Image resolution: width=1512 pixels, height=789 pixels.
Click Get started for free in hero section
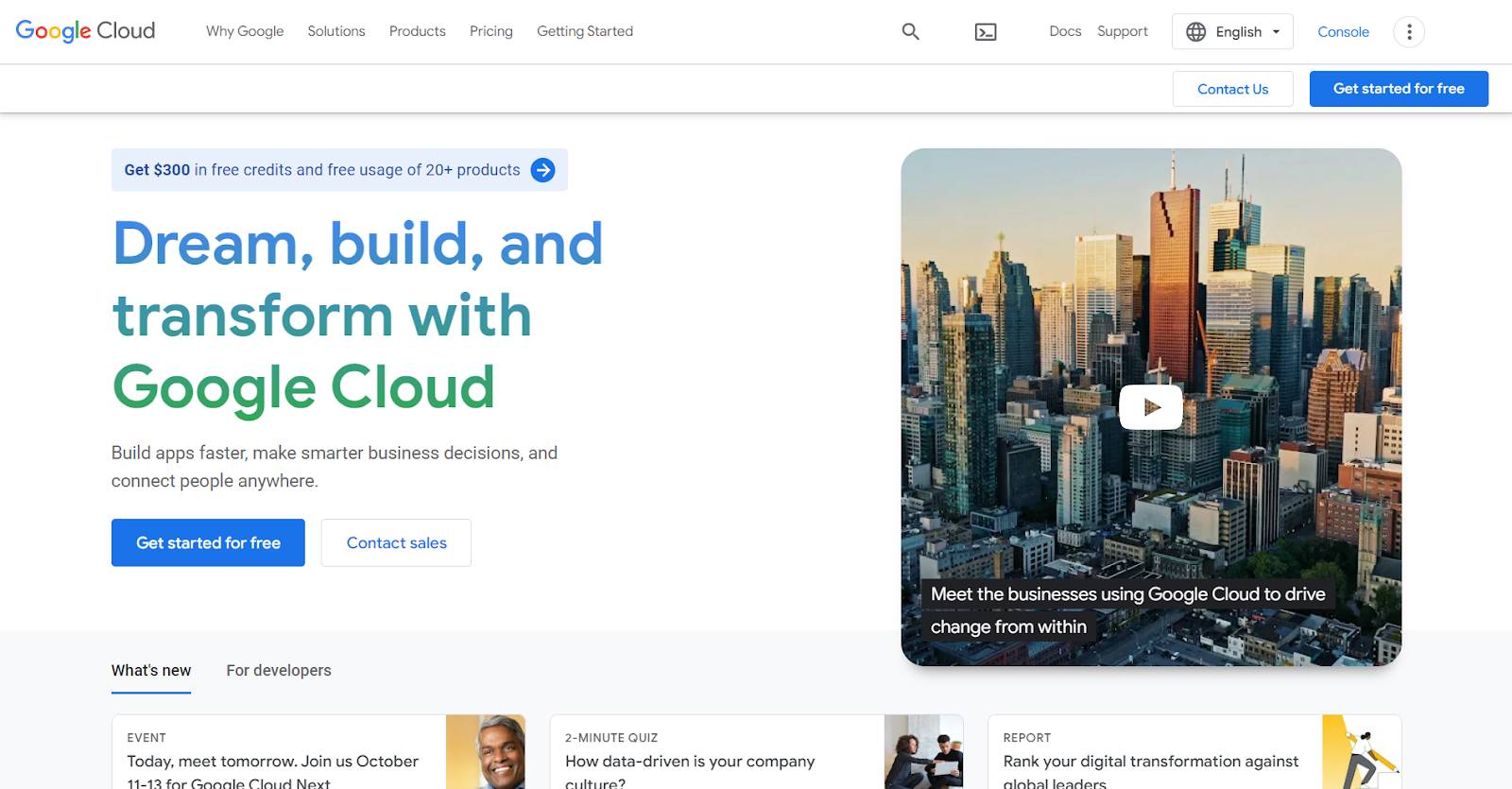[x=208, y=542]
